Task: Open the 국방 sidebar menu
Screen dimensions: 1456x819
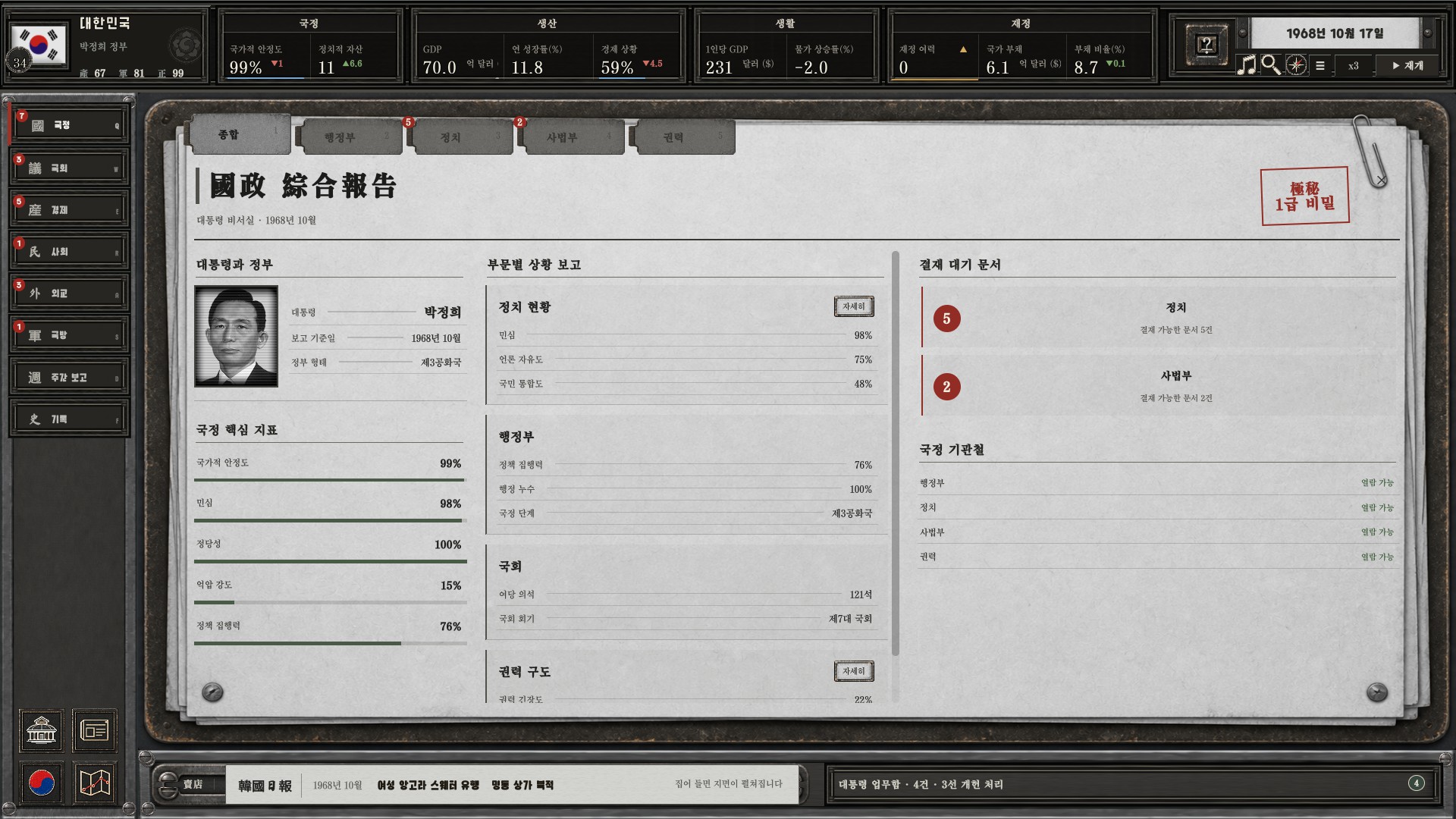Action: [69, 334]
